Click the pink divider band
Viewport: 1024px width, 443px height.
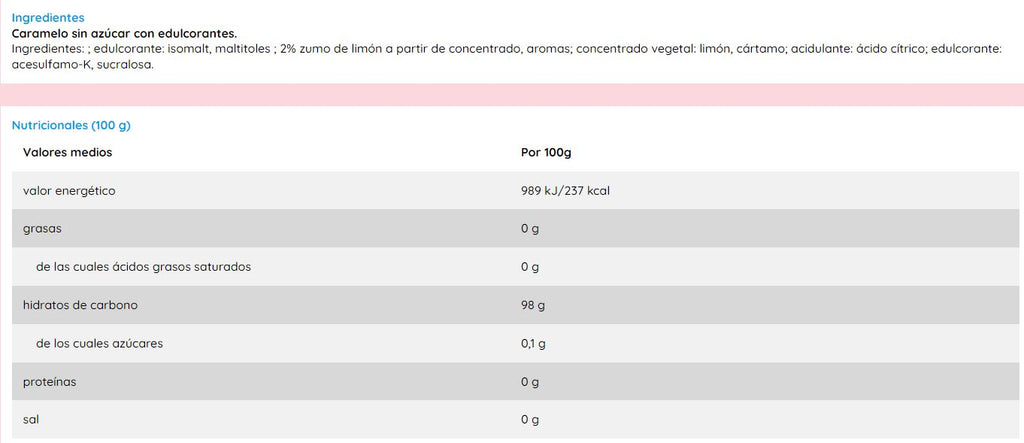512,95
